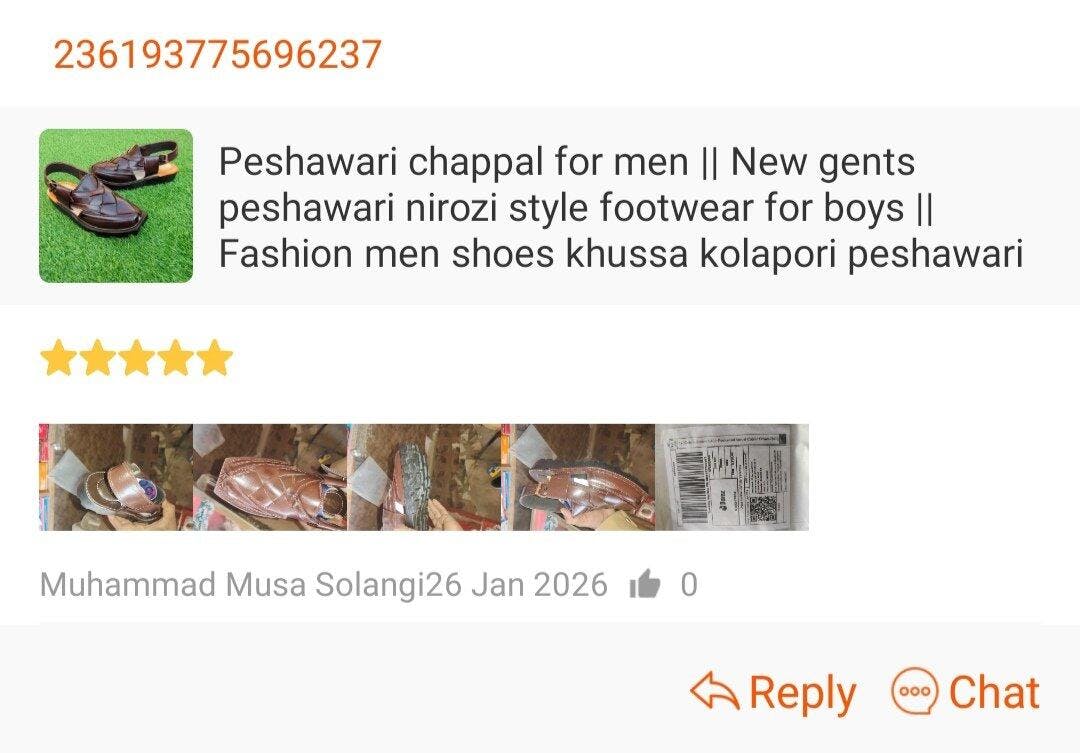View the shipping label review photo

[732, 477]
